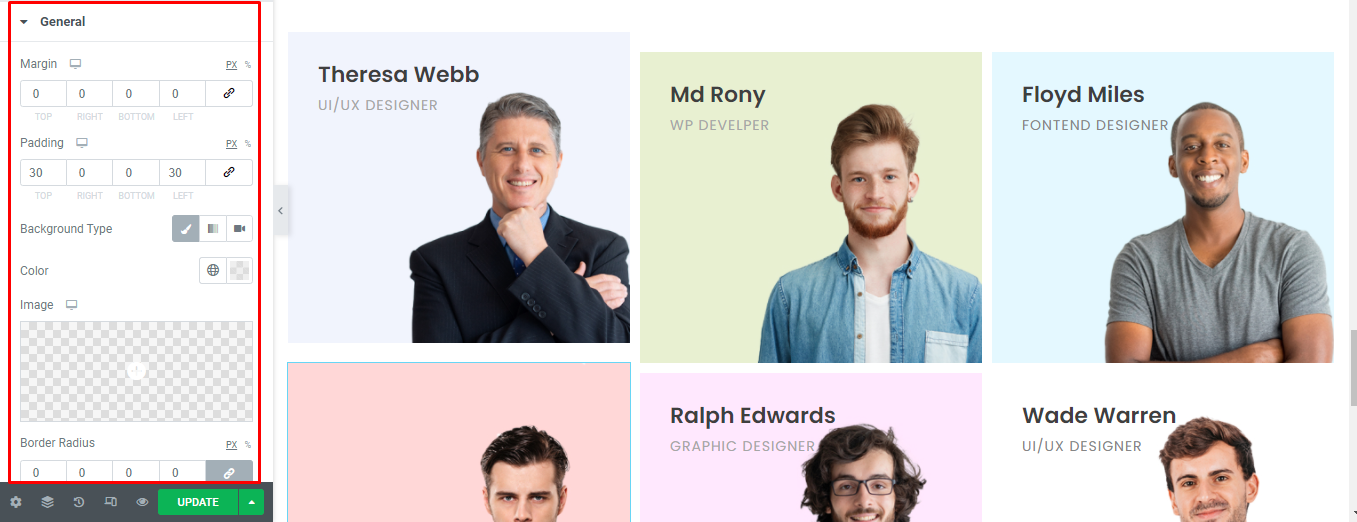This screenshot has height=522, width=1357.
Task: Open the History icon
Action: click(x=79, y=502)
